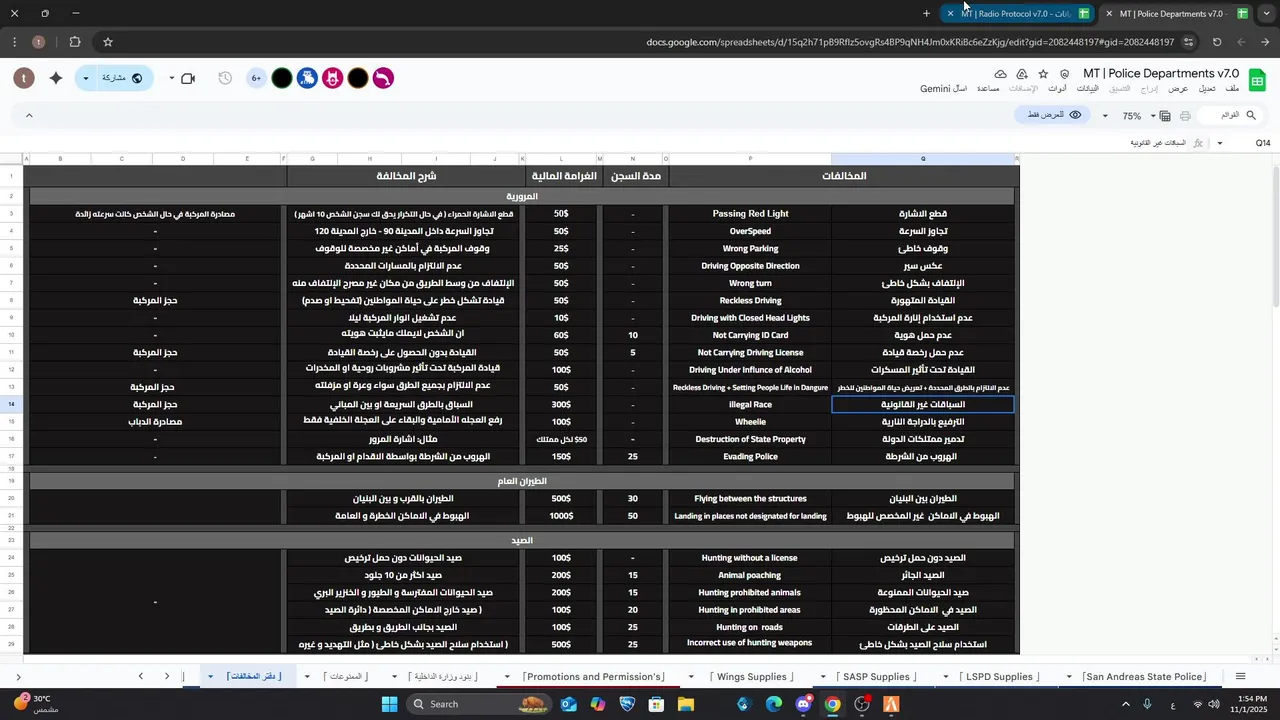Open the user account avatar

click(x=25, y=78)
